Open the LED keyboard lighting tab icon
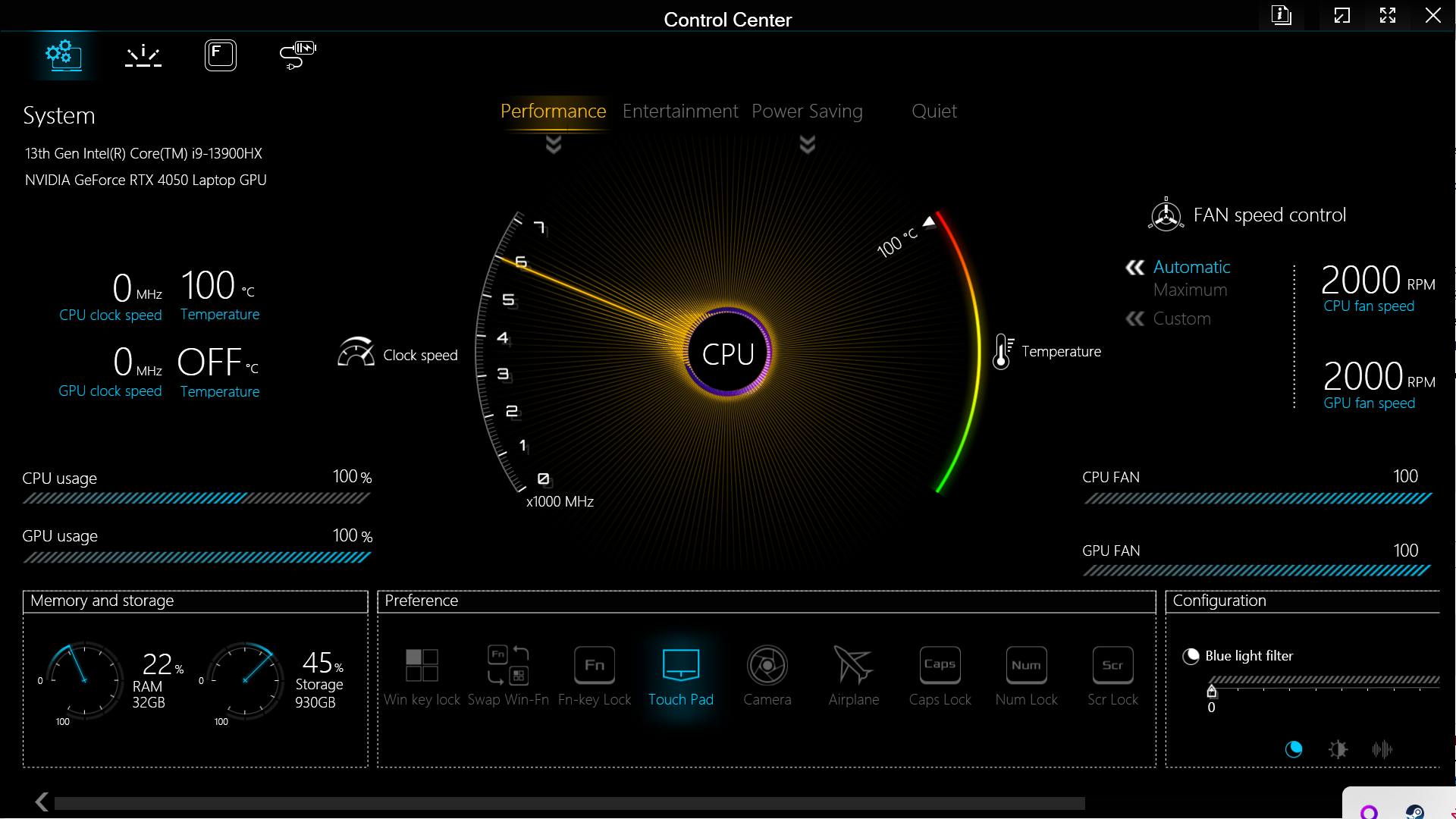The height and width of the screenshot is (819, 1456). [x=143, y=55]
